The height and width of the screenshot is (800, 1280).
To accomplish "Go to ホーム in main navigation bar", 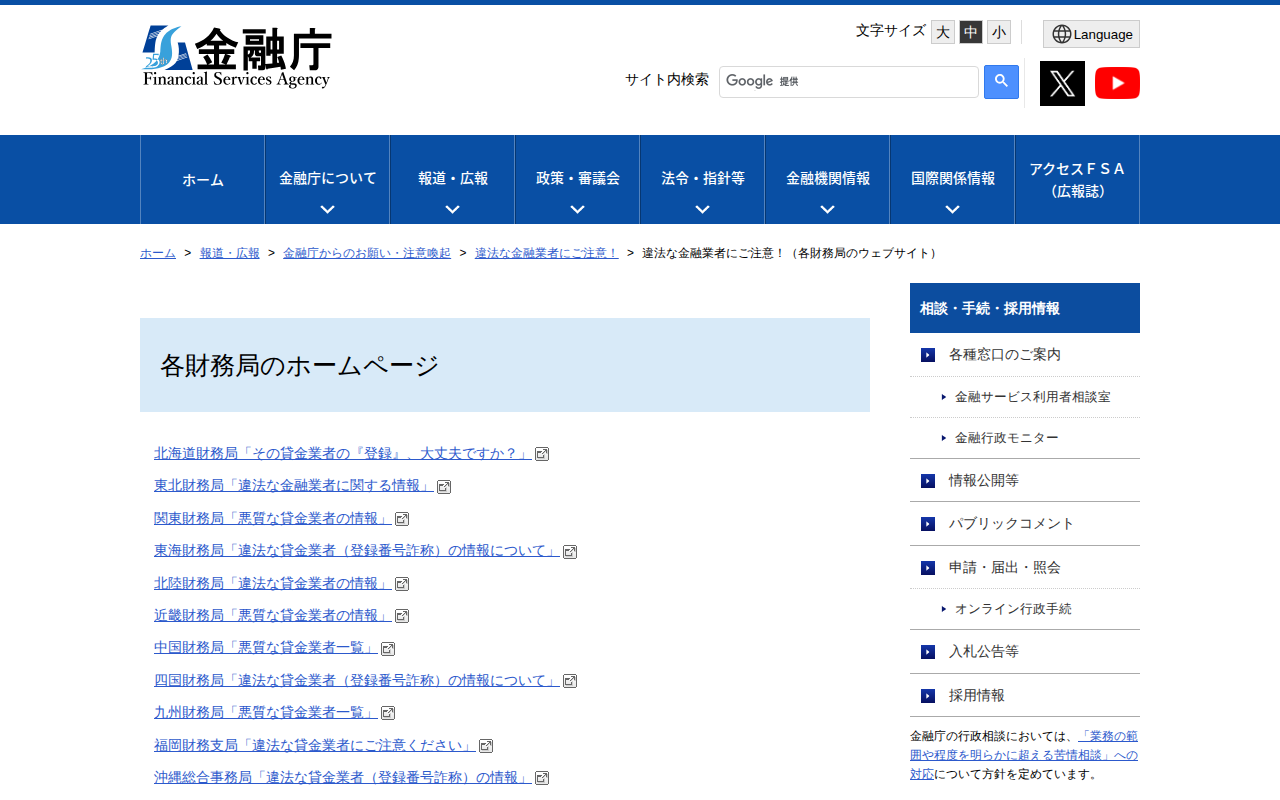I will (203, 180).
